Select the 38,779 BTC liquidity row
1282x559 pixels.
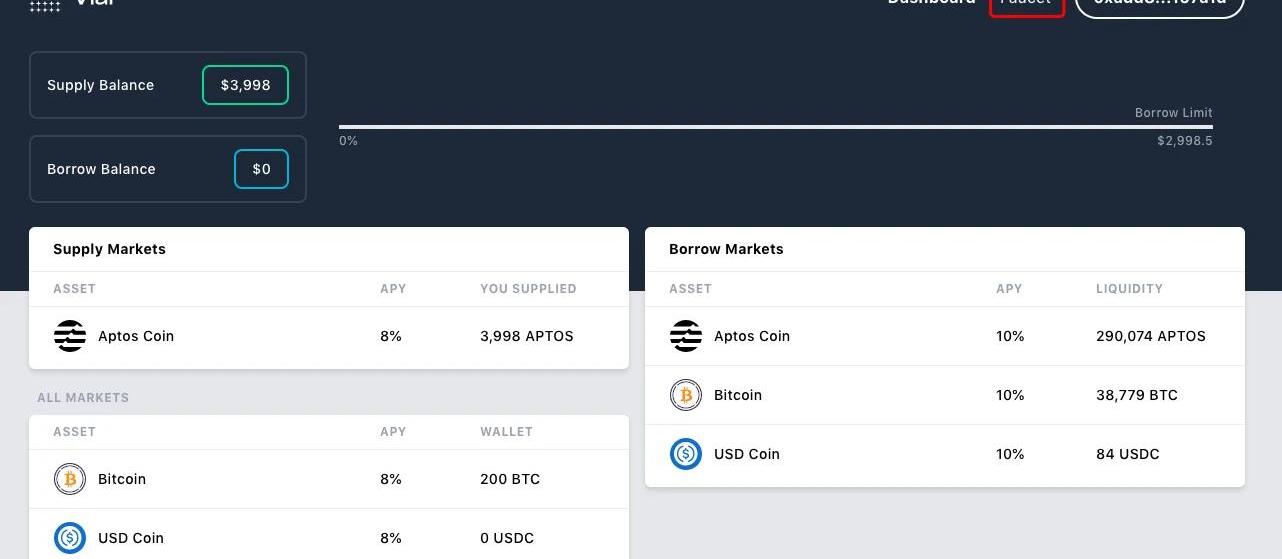945,396
